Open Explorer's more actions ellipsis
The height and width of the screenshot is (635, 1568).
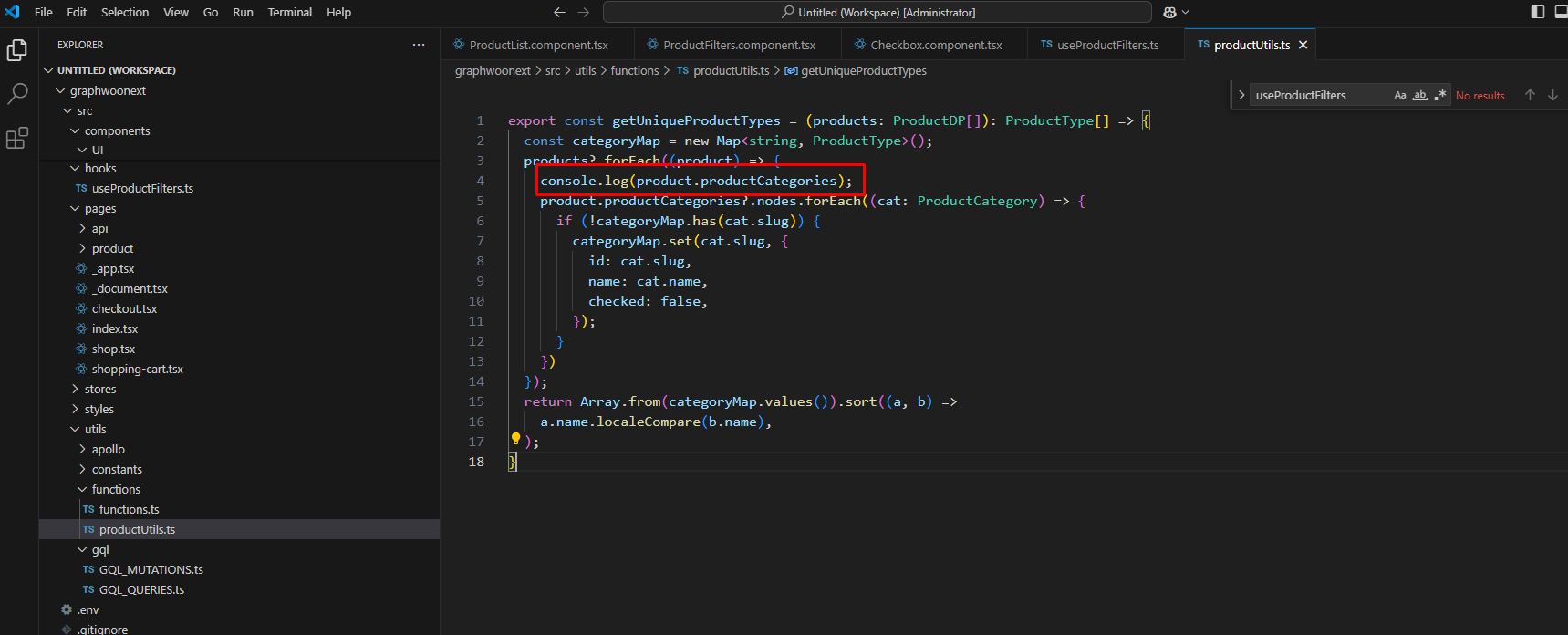pos(419,45)
